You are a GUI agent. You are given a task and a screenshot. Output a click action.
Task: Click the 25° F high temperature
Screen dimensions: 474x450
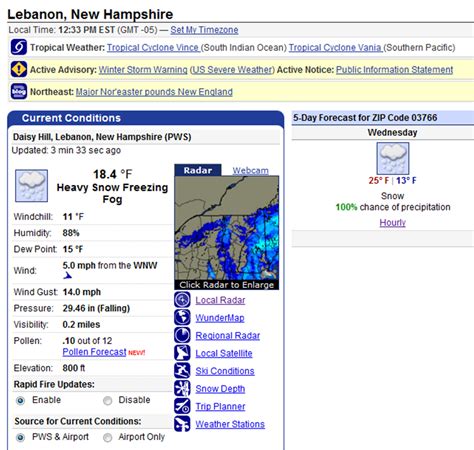(x=379, y=181)
